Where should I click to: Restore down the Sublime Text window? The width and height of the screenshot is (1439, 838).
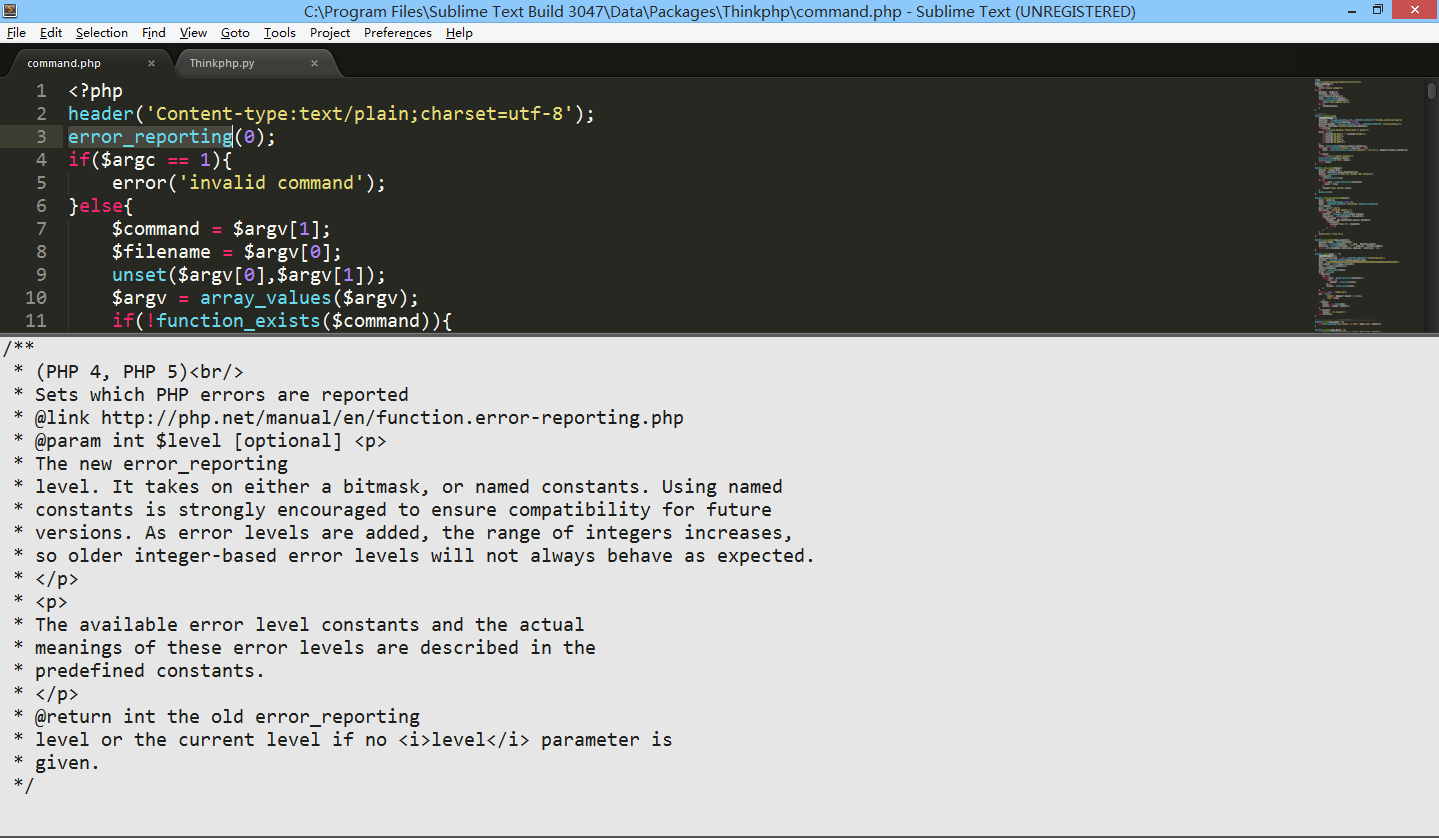(x=1377, y=10)
